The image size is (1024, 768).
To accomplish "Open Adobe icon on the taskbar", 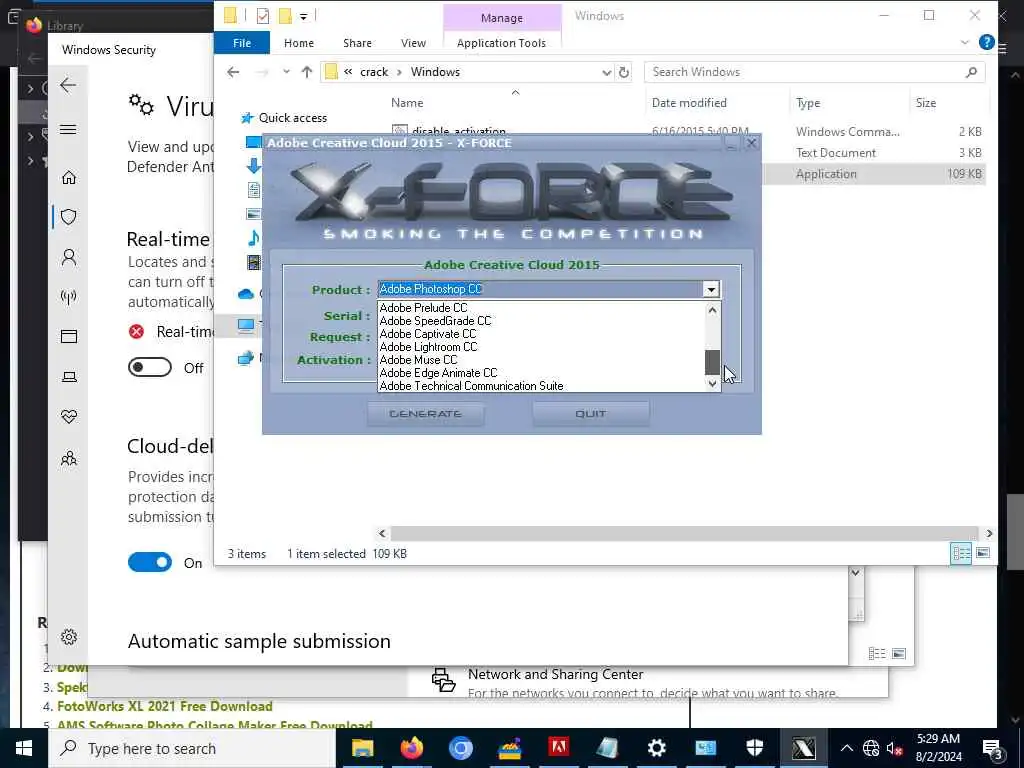I will (x=558, y=748).
